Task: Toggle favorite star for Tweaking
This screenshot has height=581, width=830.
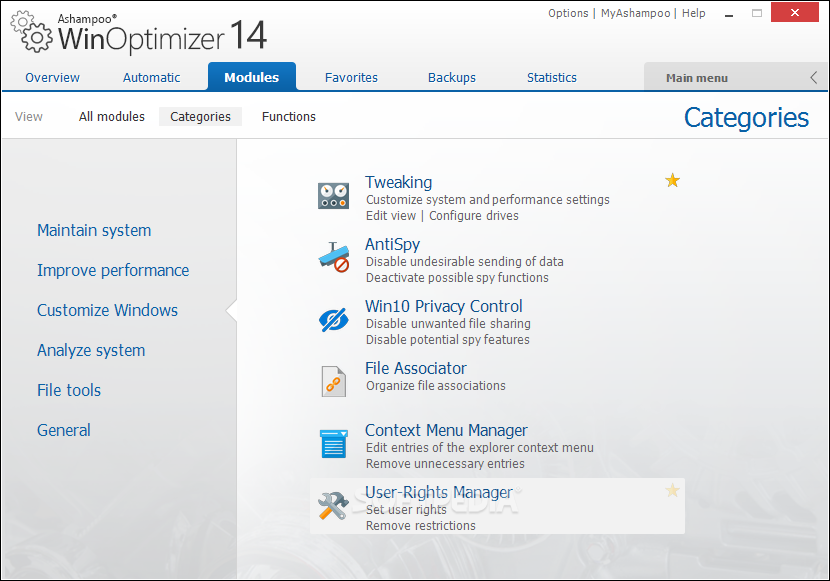Action: coord(672,180)
